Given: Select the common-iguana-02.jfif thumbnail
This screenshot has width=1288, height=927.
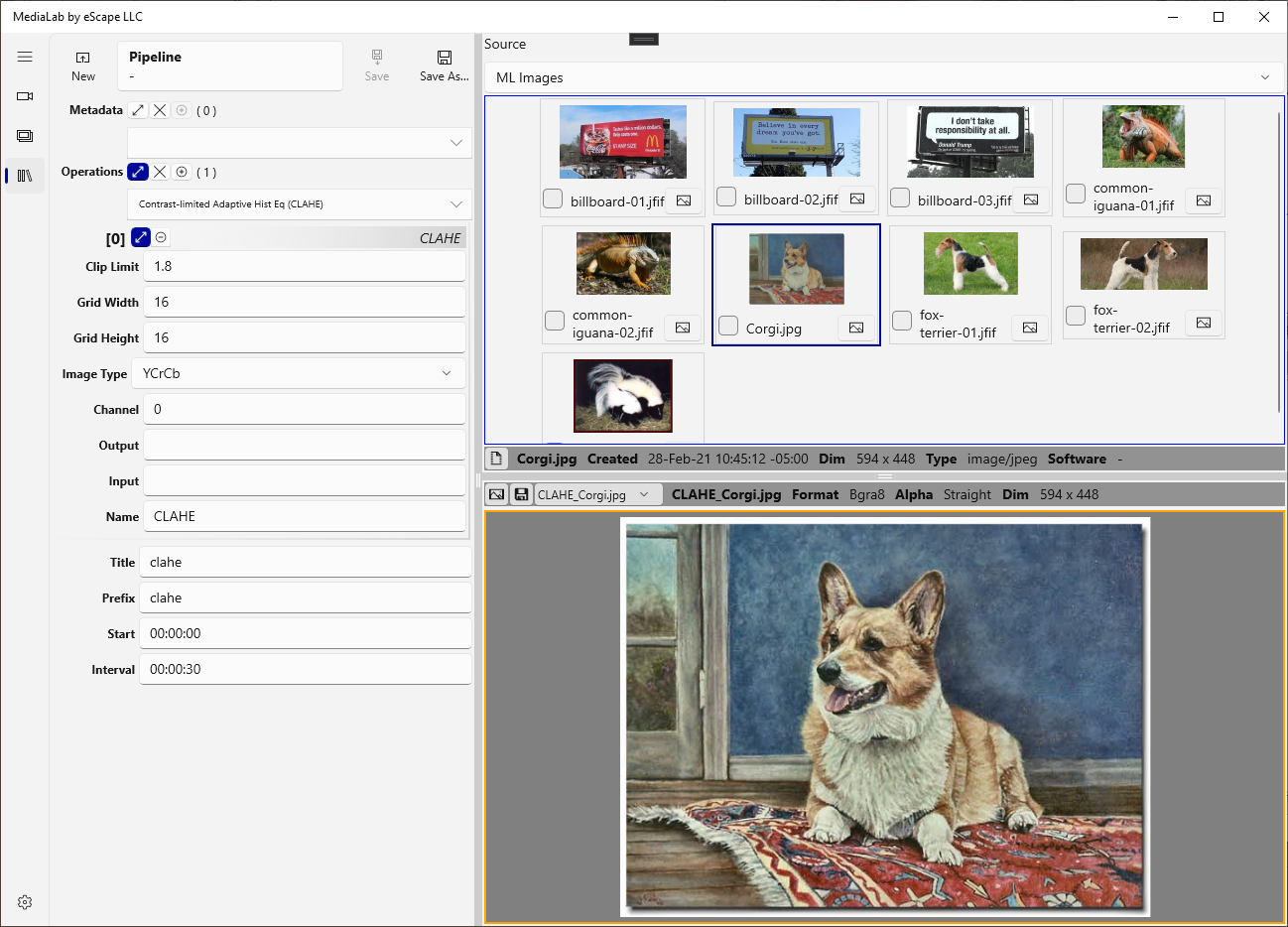Looking at the screenshot, I should (623, 263).
